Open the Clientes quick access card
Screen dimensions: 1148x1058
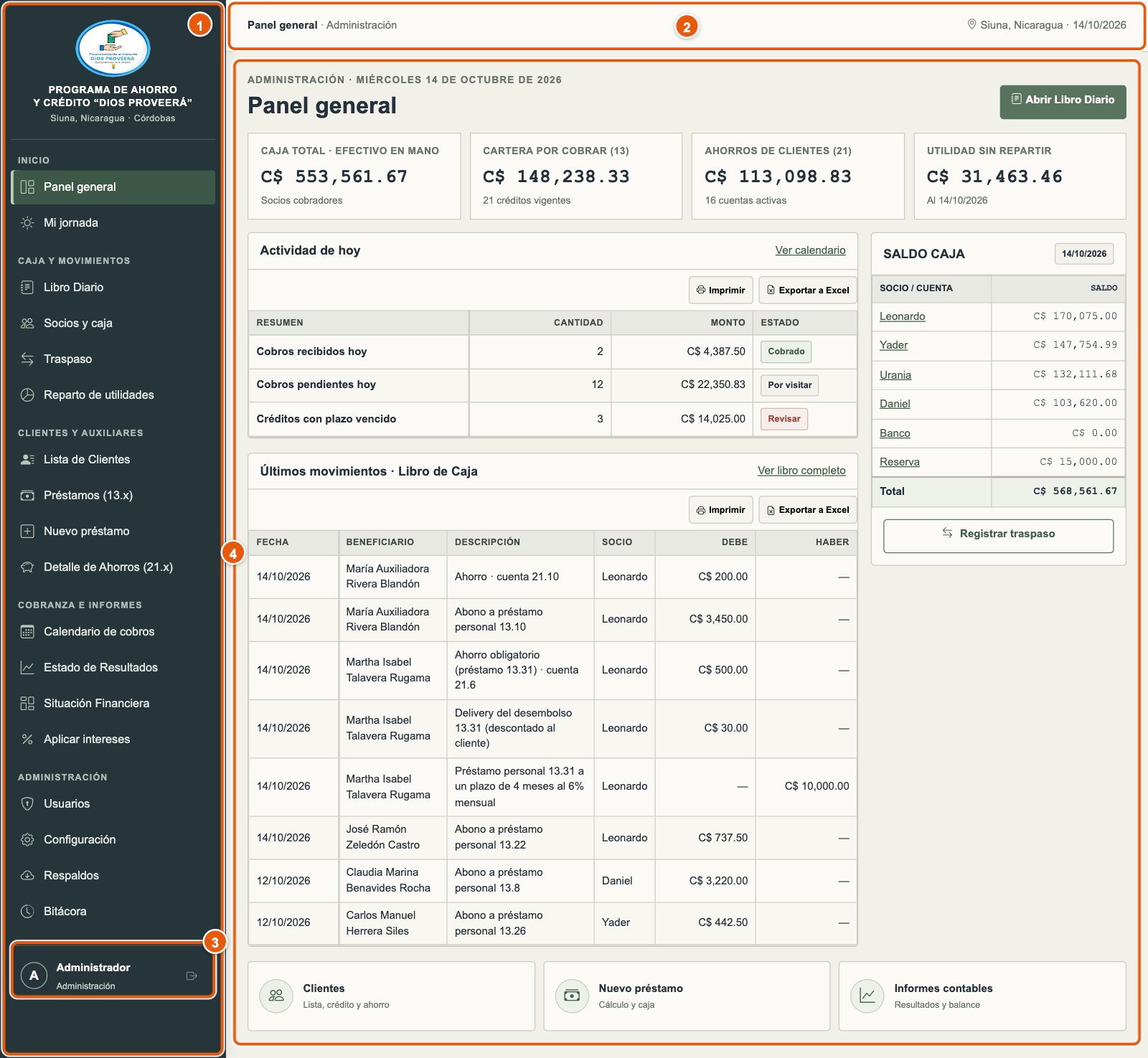[391, 996]
